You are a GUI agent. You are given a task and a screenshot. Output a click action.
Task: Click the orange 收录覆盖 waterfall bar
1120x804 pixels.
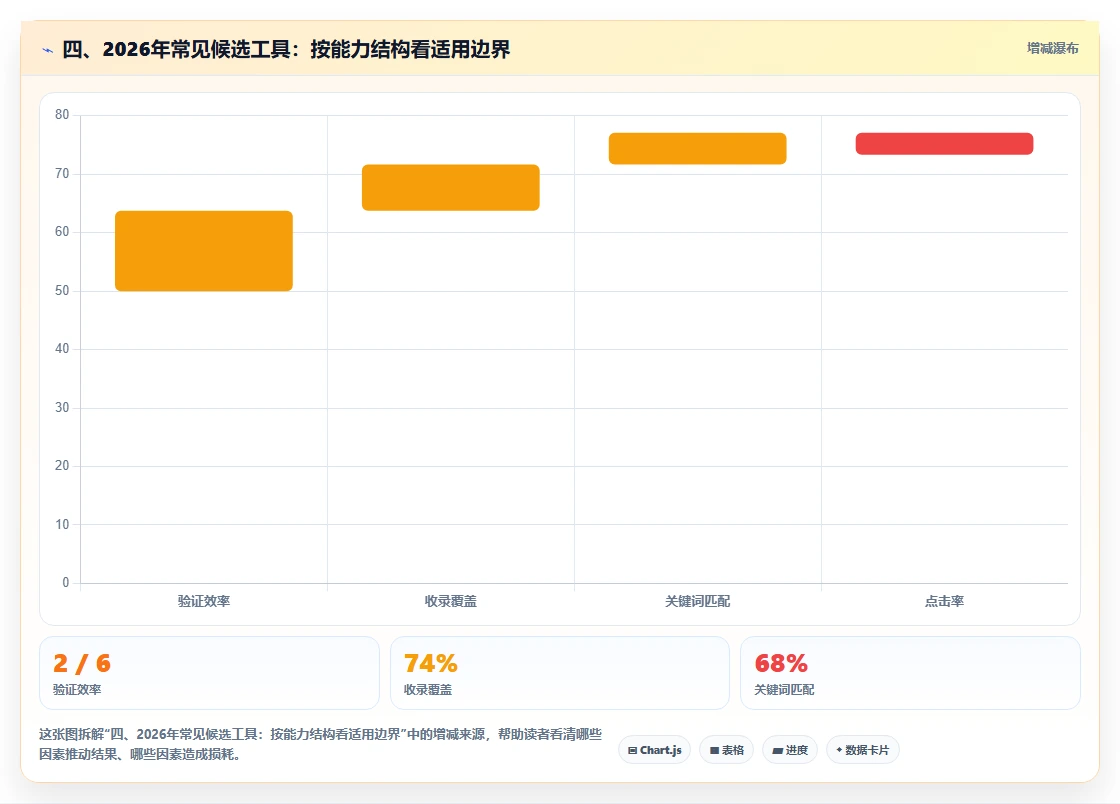point(451,188)
